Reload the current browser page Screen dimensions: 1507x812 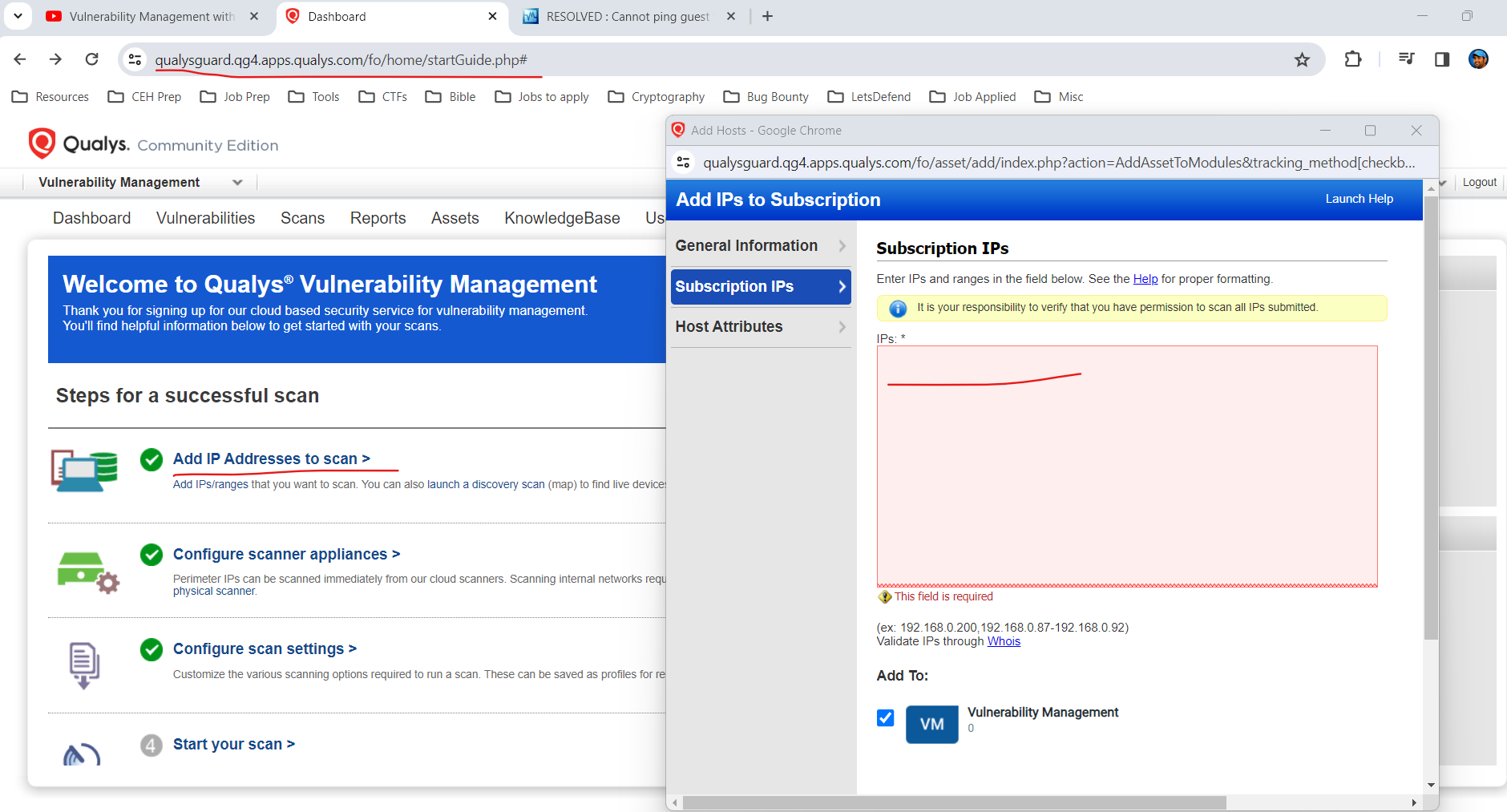pyautogui.click(x=92, y=59)
